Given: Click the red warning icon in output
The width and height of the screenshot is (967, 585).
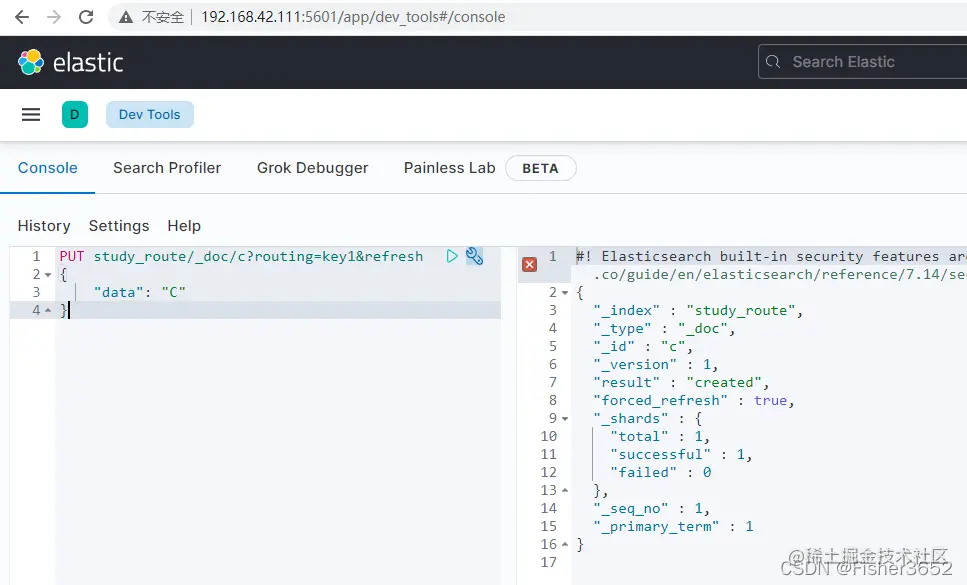Looking at the screenshot, I should tap(529, 264).
